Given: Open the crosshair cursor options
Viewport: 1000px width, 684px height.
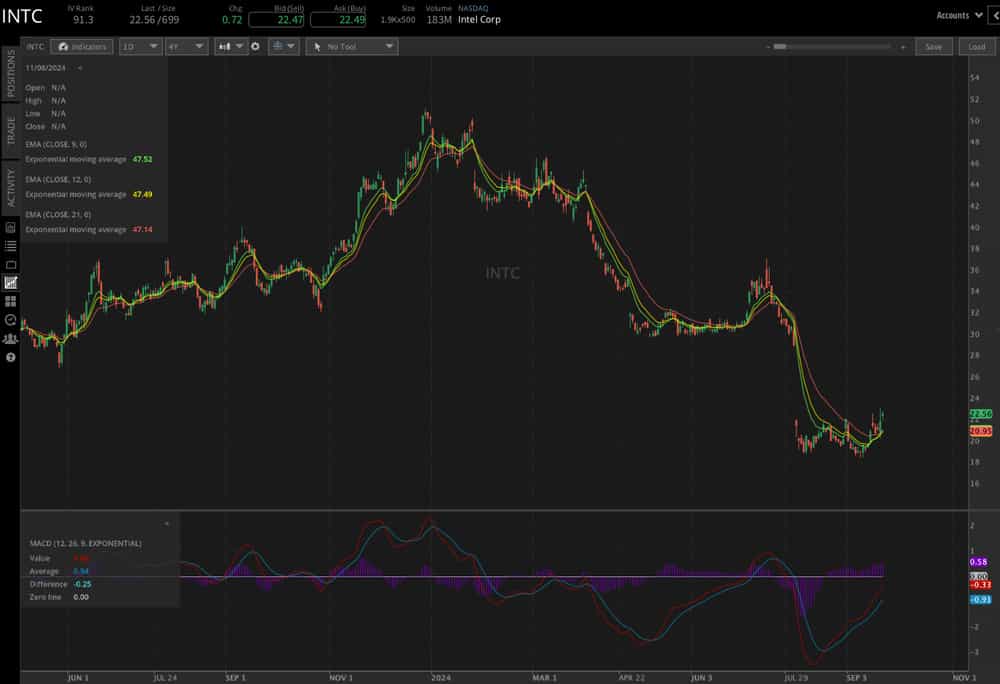Looking at the screenshot, I should coord(283,47).
